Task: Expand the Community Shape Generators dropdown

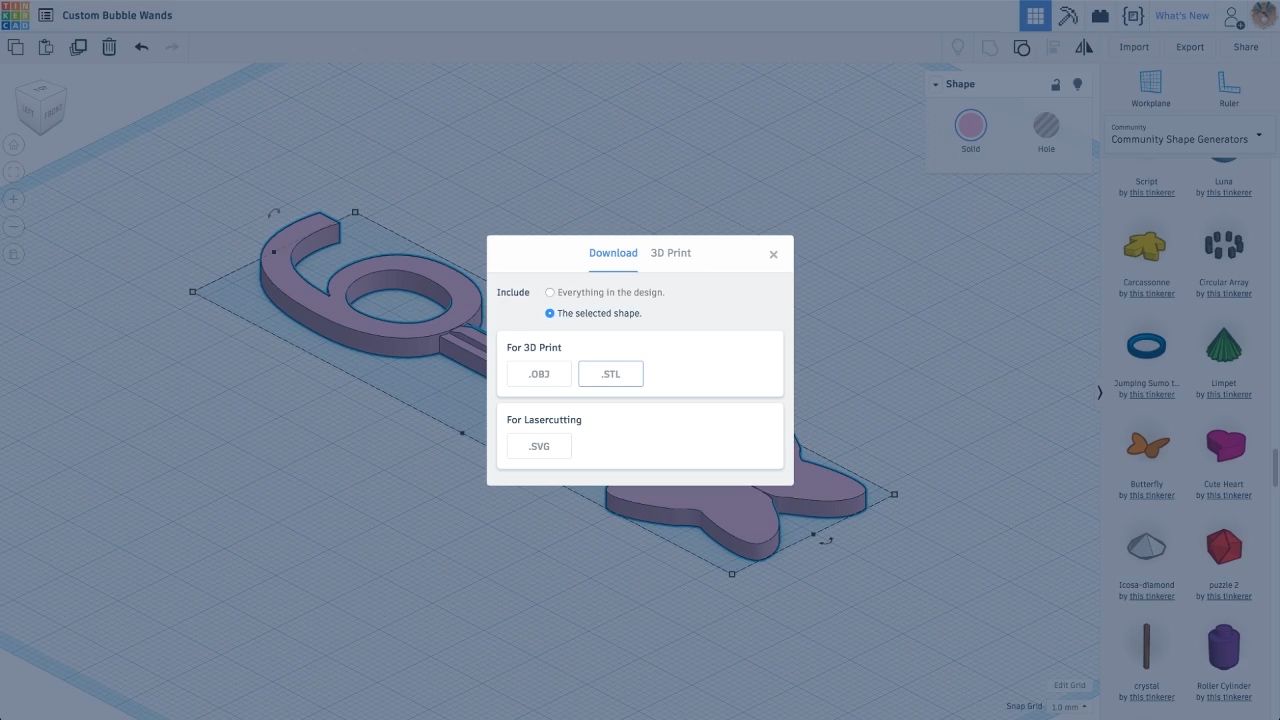Action: tap(1259, 133)
